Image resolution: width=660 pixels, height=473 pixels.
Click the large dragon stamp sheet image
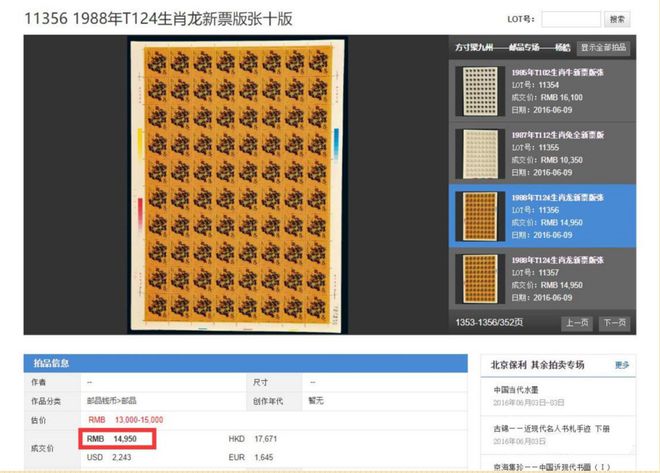pos(237,186)
